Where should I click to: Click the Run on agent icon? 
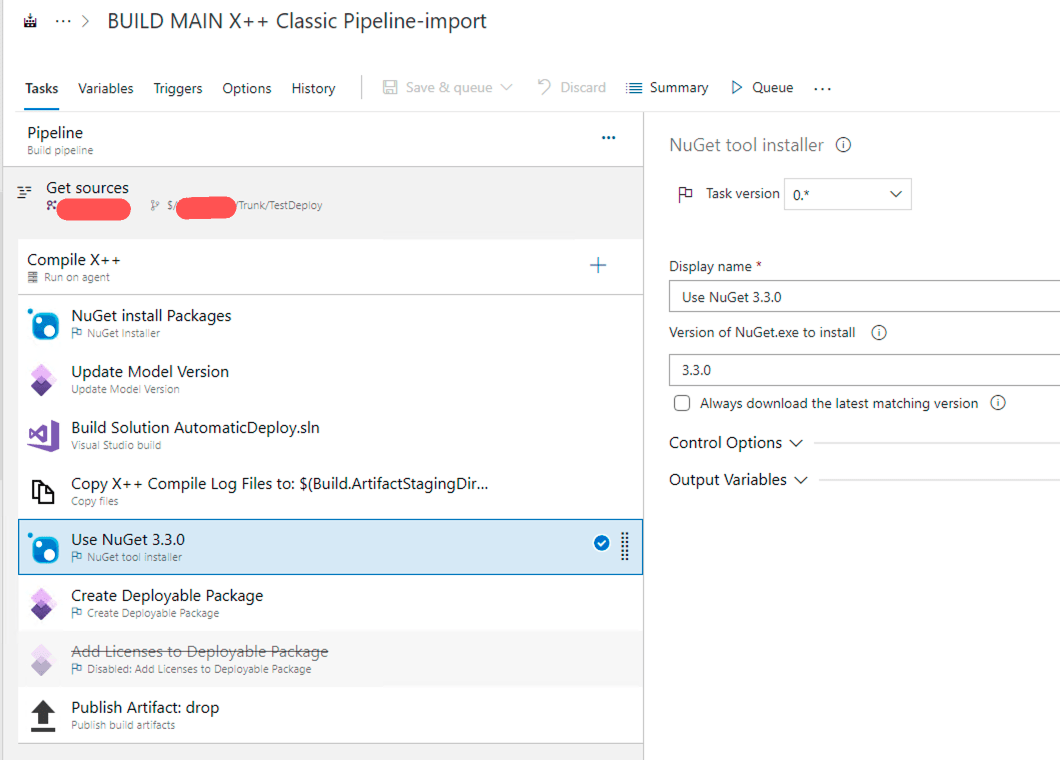pyautogui.click(x=32, y=277)
